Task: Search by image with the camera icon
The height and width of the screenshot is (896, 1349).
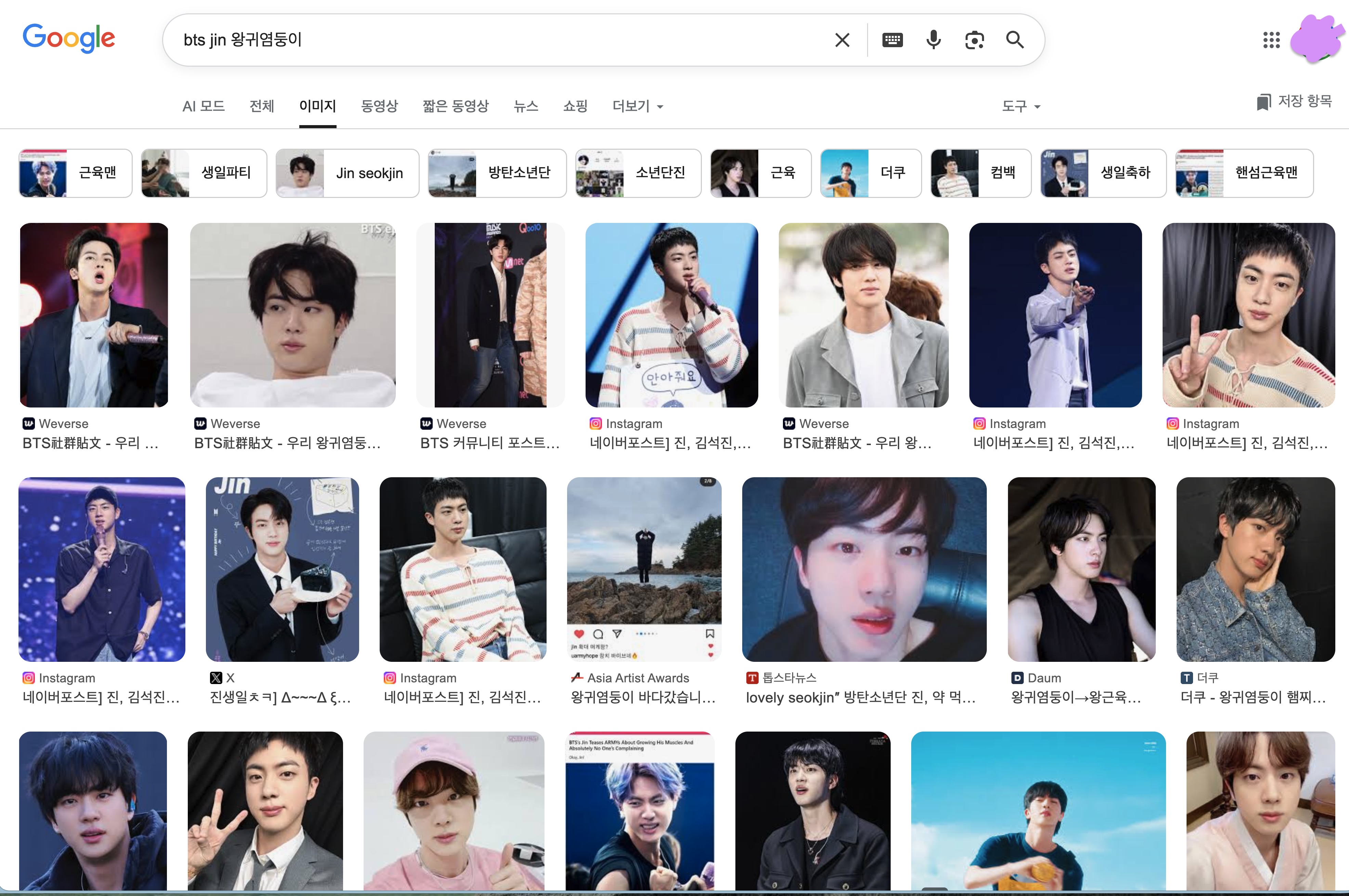Action: [x=974, y=40]
